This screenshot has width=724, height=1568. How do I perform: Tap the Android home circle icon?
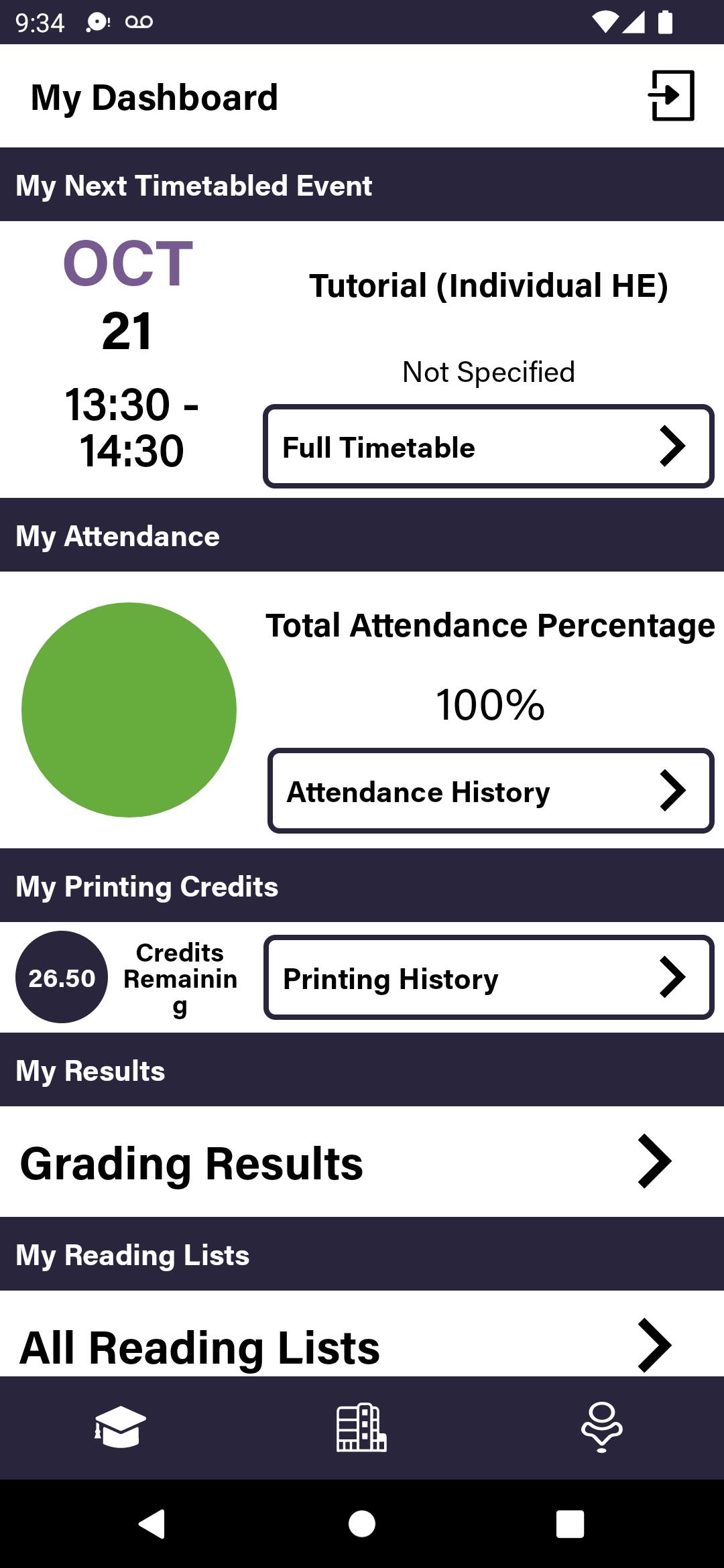[x=362, y=1524]
